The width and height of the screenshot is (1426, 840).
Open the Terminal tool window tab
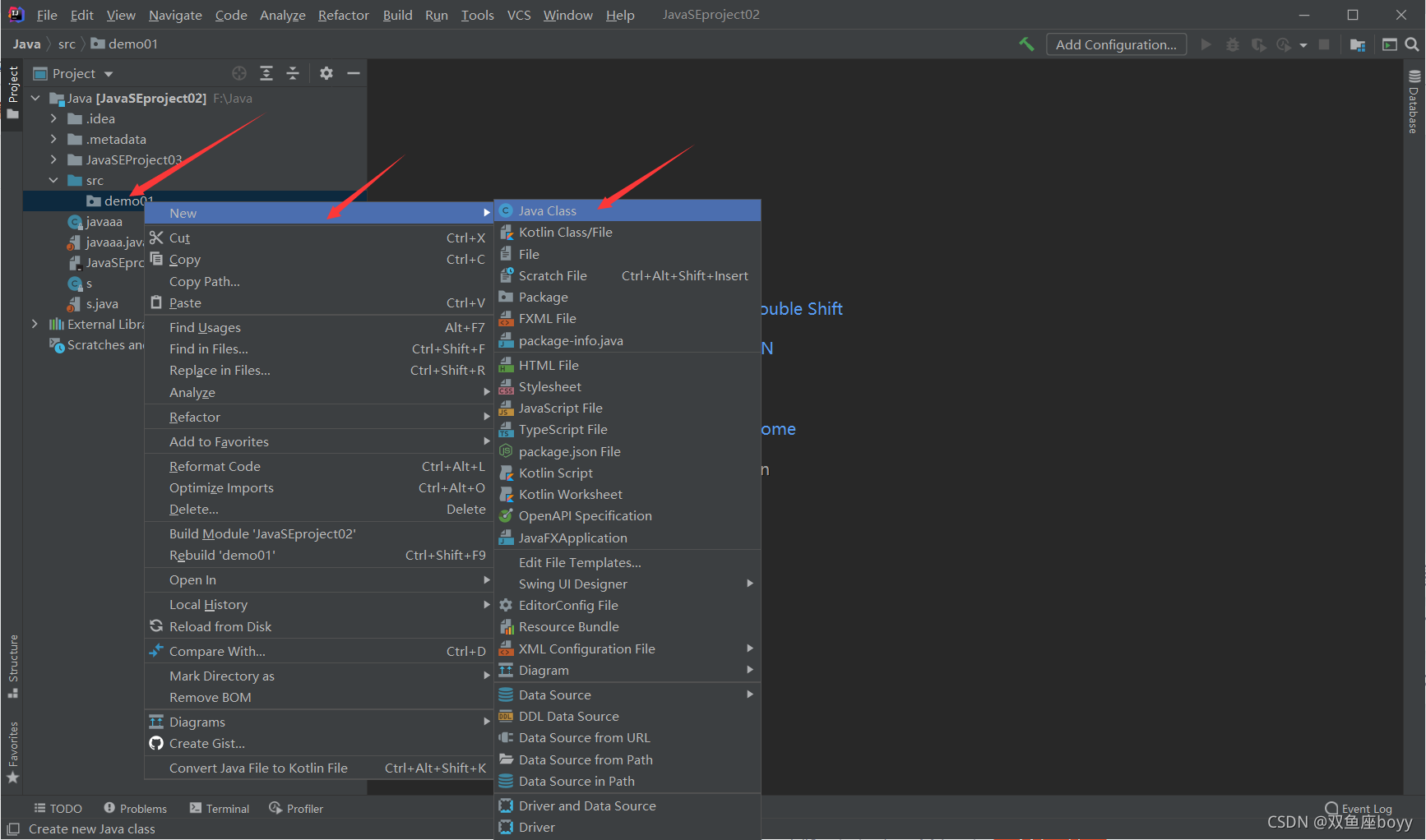pos(220,809)
